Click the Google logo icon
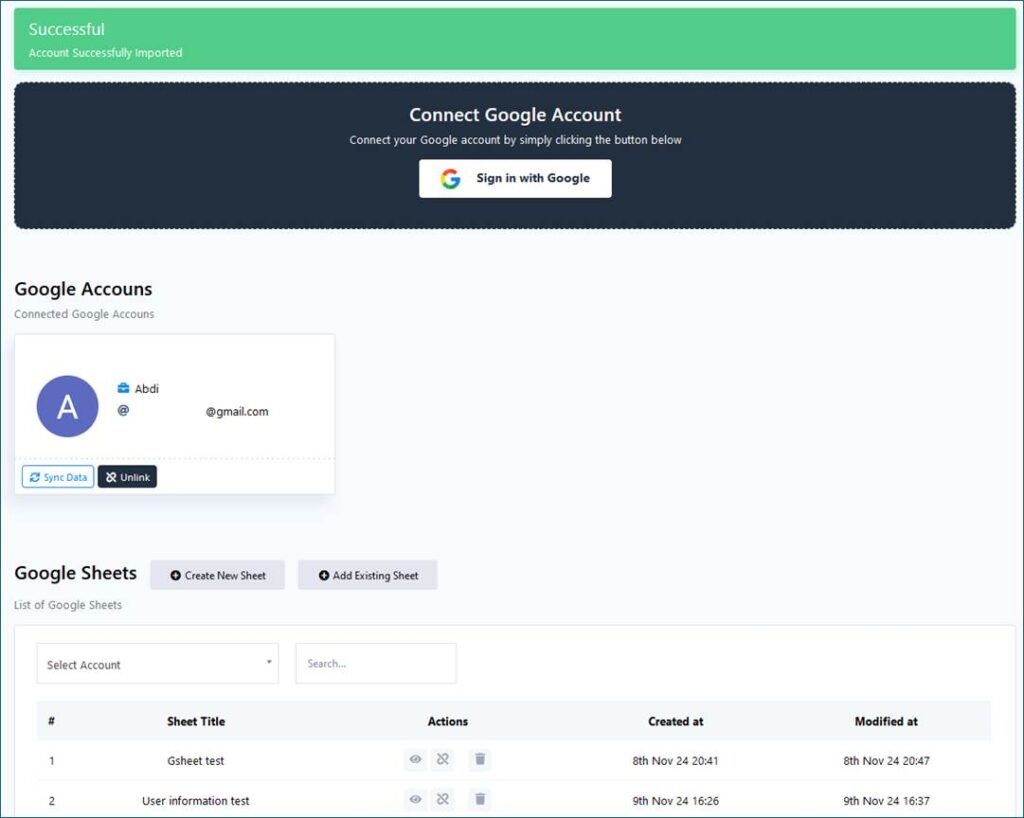Image resolution: width=1024 pixels, height=818 pixels. click(451, 179)
